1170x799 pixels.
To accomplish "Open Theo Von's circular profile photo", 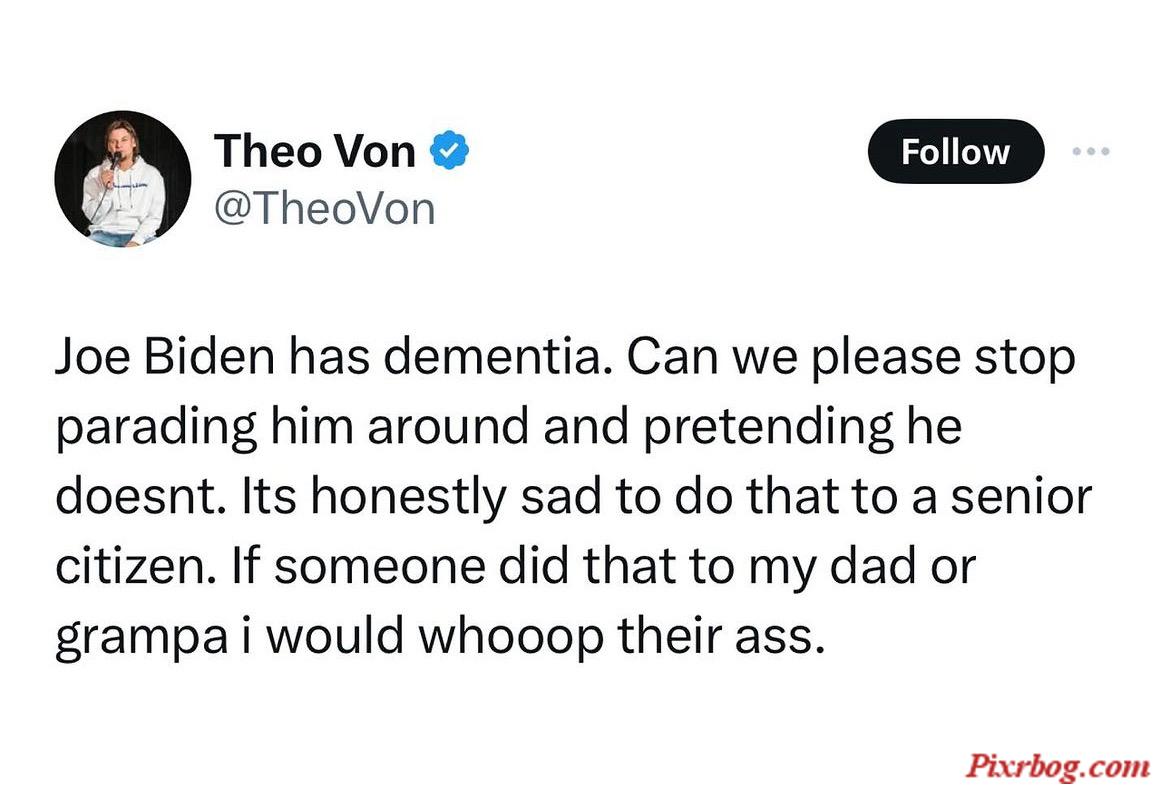I will click(123, 179).
